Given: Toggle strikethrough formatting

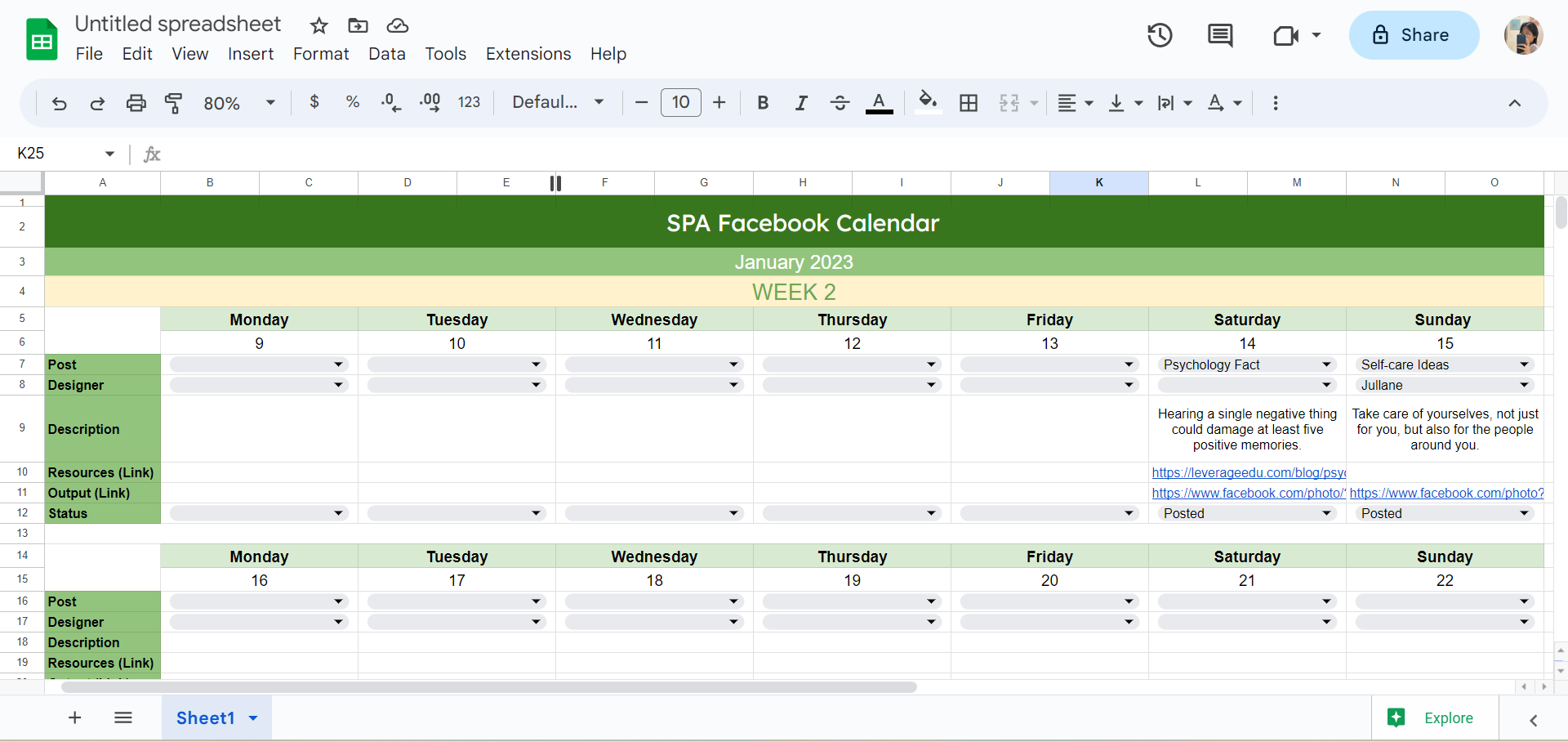Looking at the screenshot, I should pos(840,103).
